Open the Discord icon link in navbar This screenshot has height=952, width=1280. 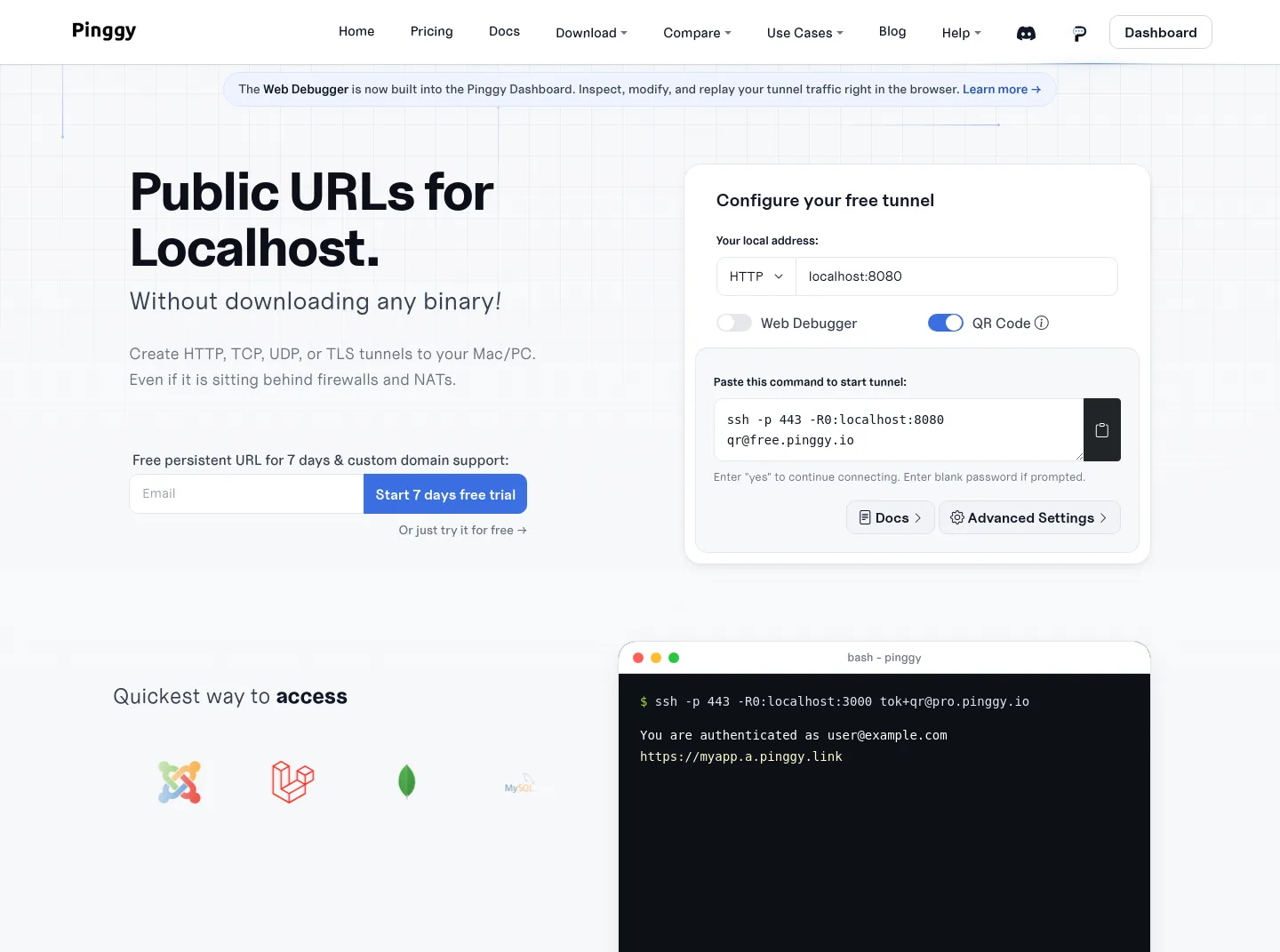click(x=1026, y=33)
